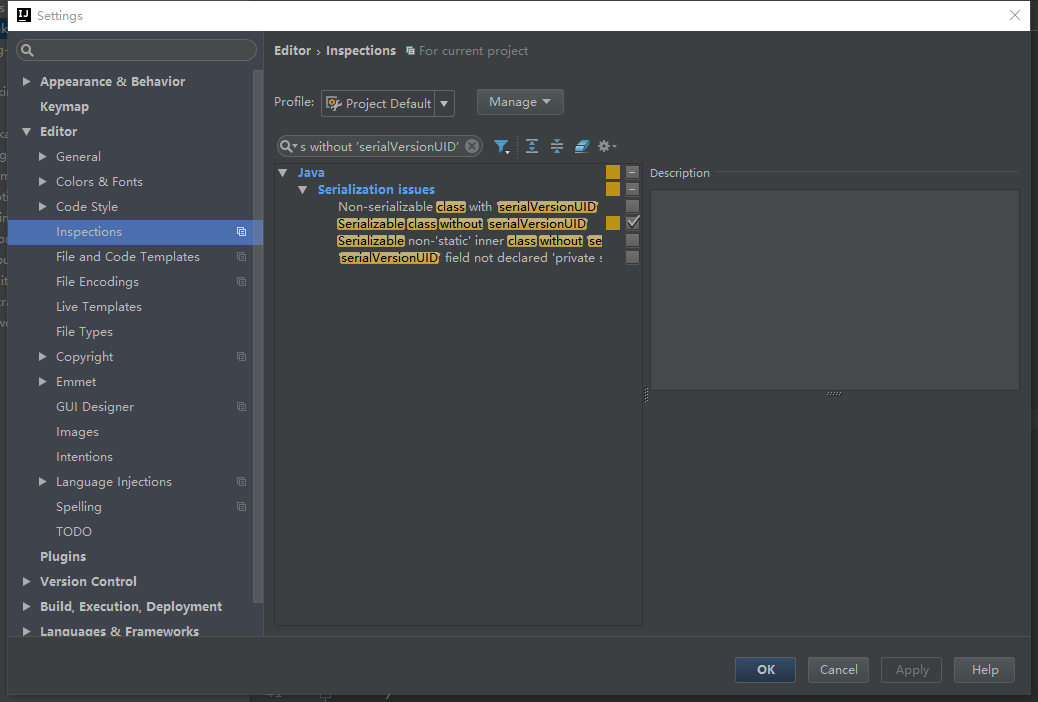Click project icon beside Language Injections
Viewport: 1038px width, 702px height.
(242, 481)
